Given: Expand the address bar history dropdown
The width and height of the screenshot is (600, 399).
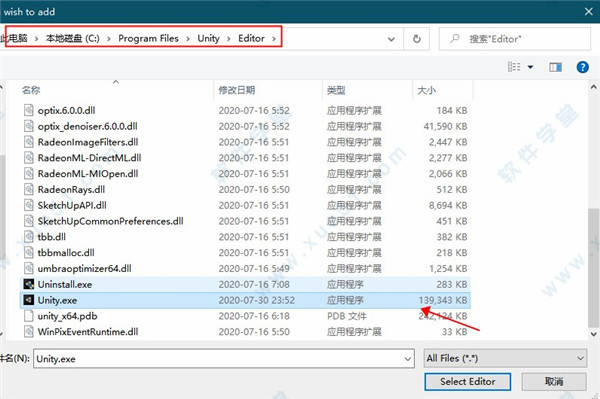Looking at the screenshot, I should (391, 39).
